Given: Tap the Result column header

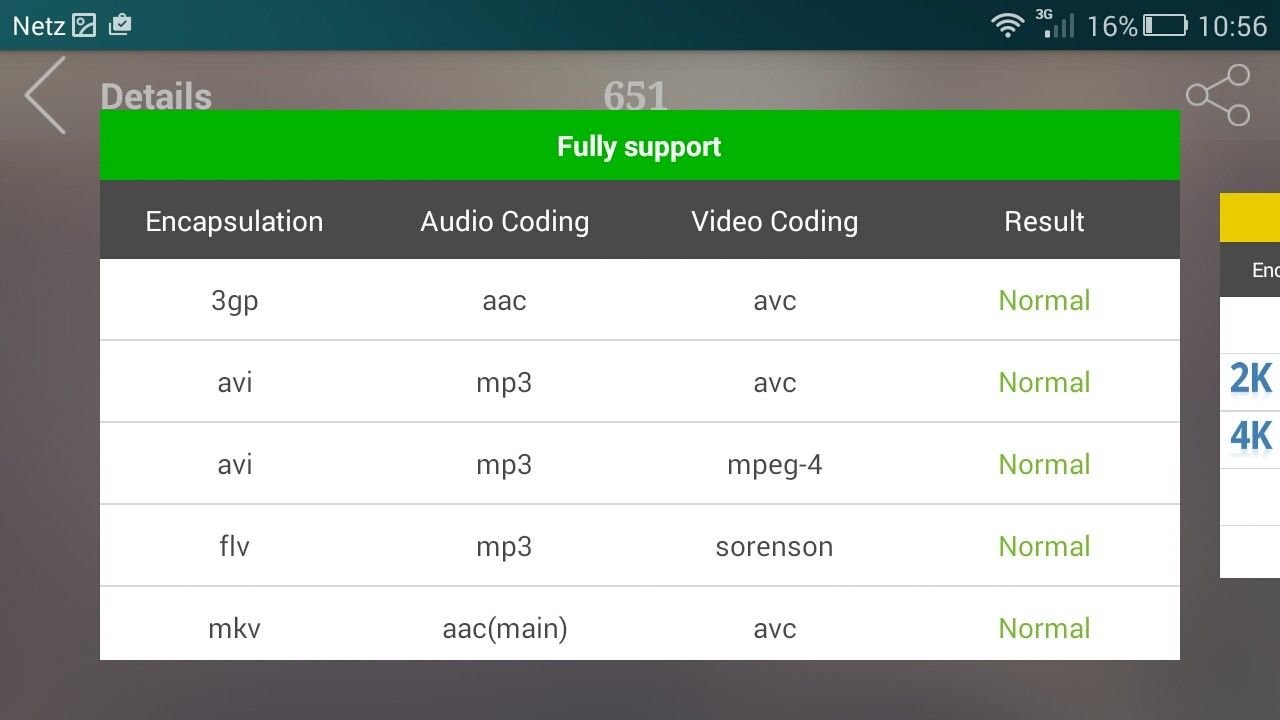Looking at the screenshot, I should pos(1044,221).
